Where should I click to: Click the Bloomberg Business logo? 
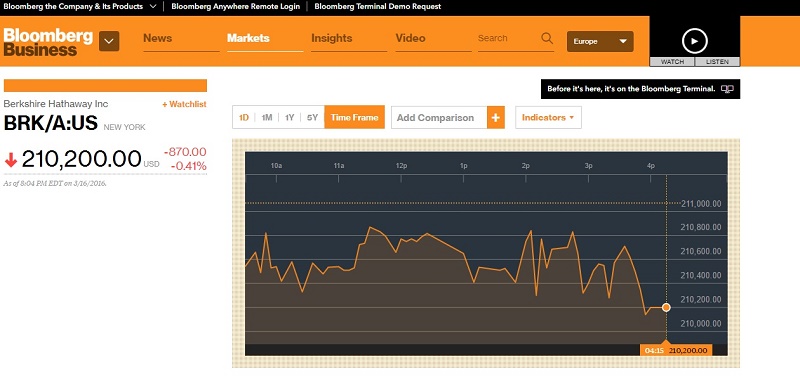pyautogui.click(x=48, y=42)
